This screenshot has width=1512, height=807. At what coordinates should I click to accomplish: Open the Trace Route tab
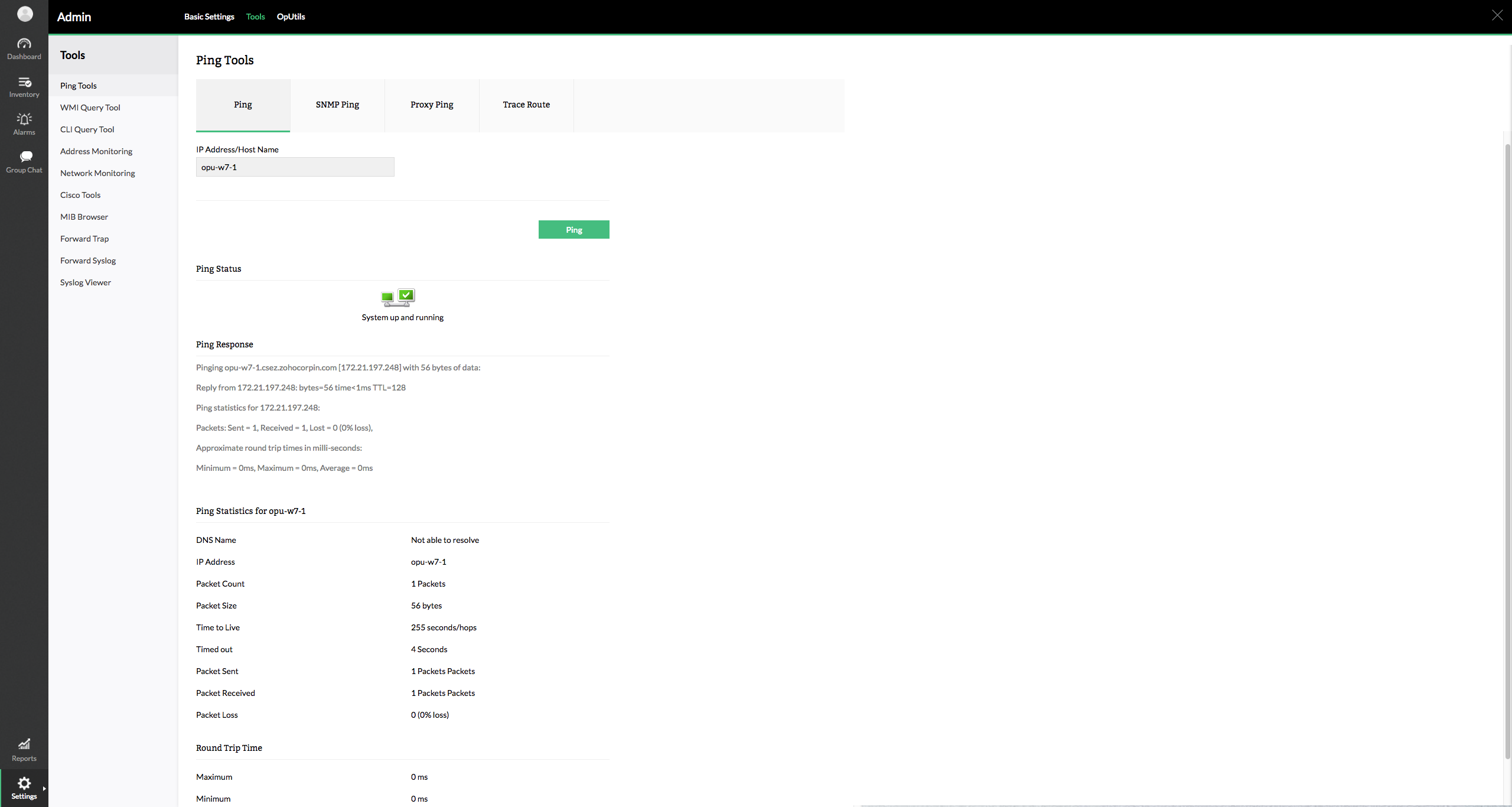pos(526,105)
